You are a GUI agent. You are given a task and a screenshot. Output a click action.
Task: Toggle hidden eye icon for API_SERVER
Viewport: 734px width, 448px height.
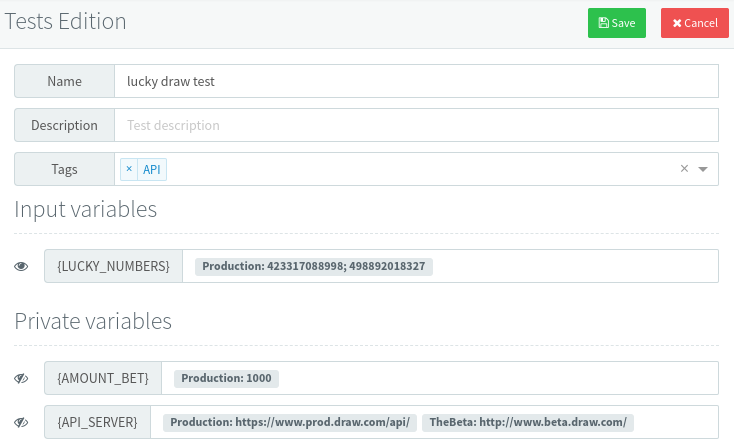(x=22, y=422)
